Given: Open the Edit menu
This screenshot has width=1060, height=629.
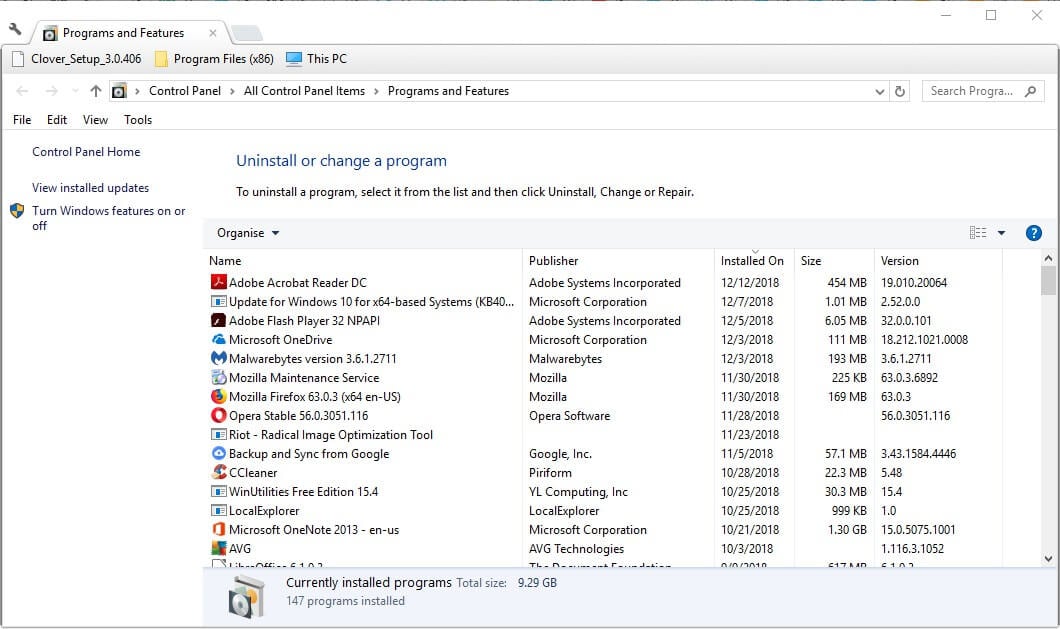Looking at the screenshot, I should (x=57, y=120).
